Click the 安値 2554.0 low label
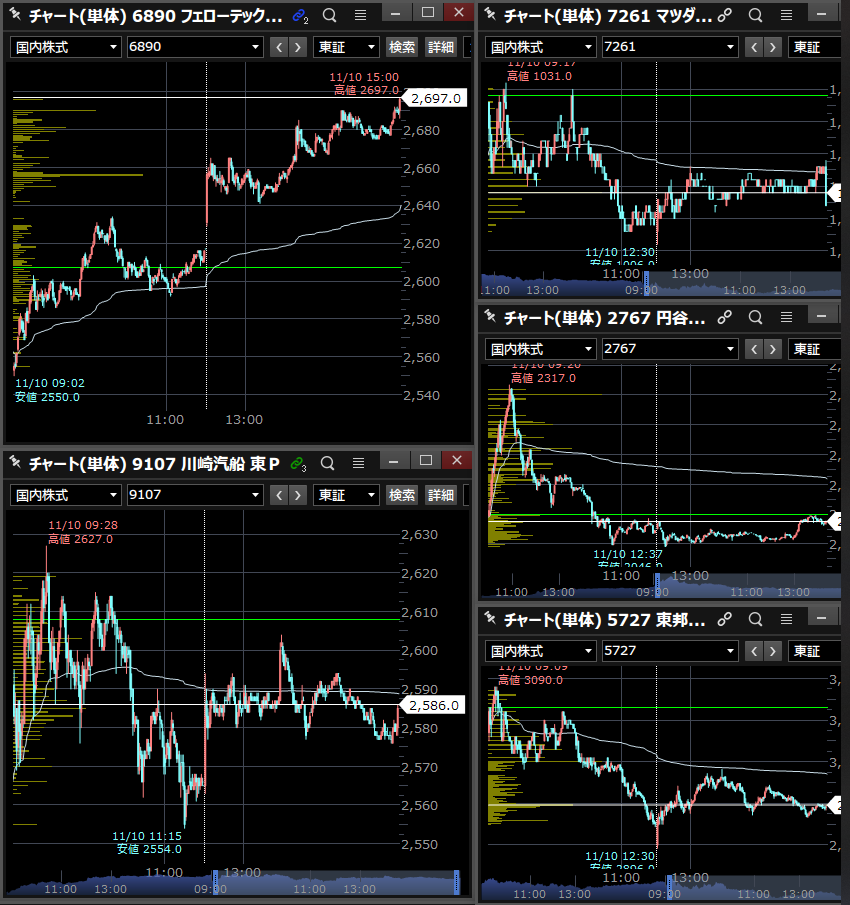The image size is (850, 905). 149,849
